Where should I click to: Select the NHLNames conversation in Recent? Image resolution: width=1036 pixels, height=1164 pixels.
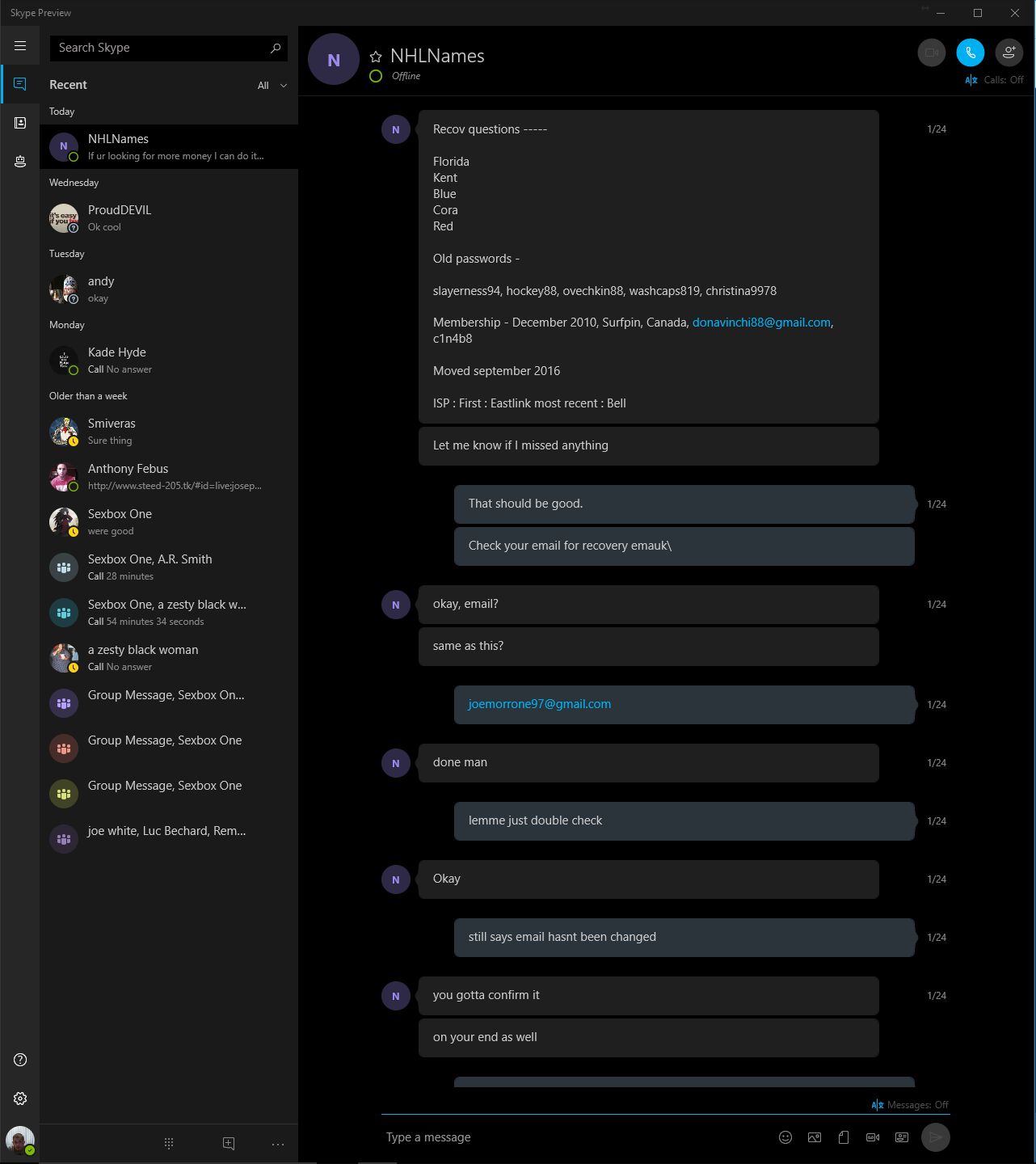tap(169, 146)
